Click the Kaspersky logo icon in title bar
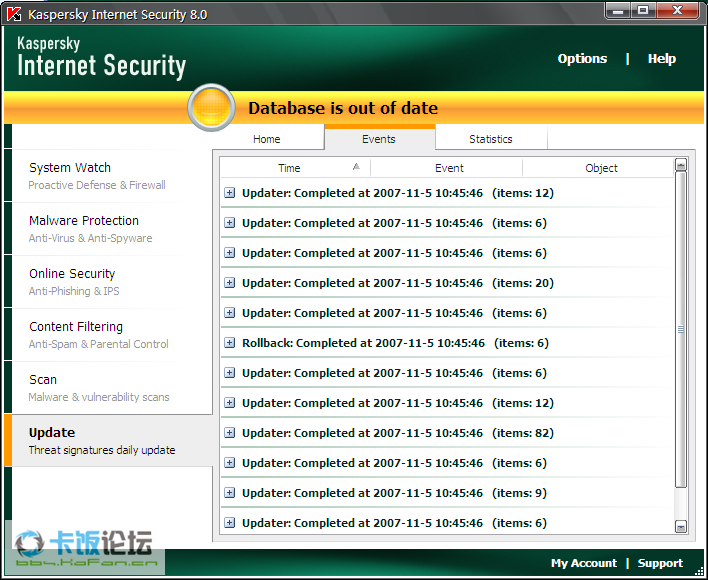The height and width of the screenshot is (580, 708). click(14, 14)
